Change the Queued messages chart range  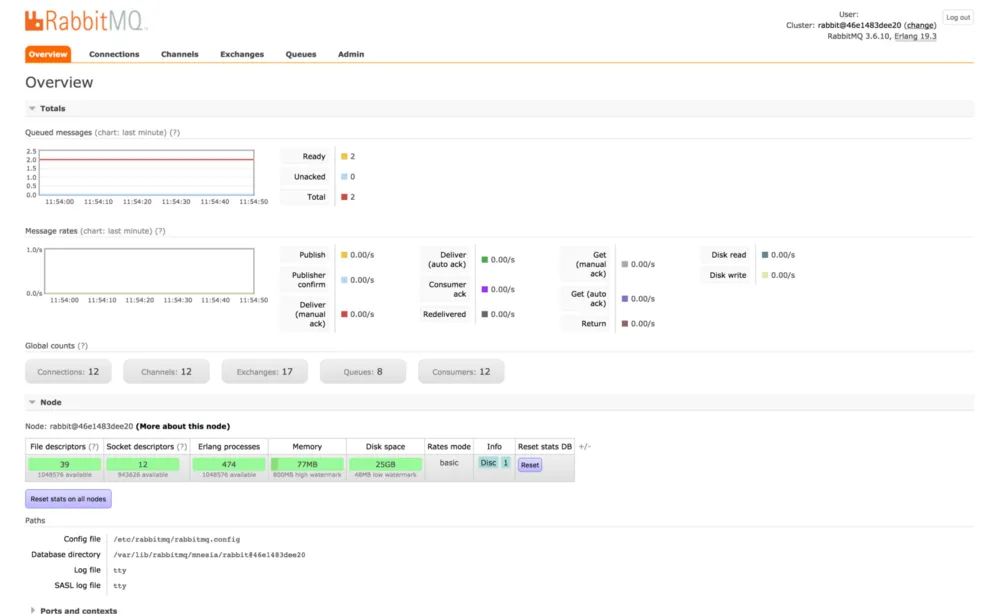tap(130, 133)
